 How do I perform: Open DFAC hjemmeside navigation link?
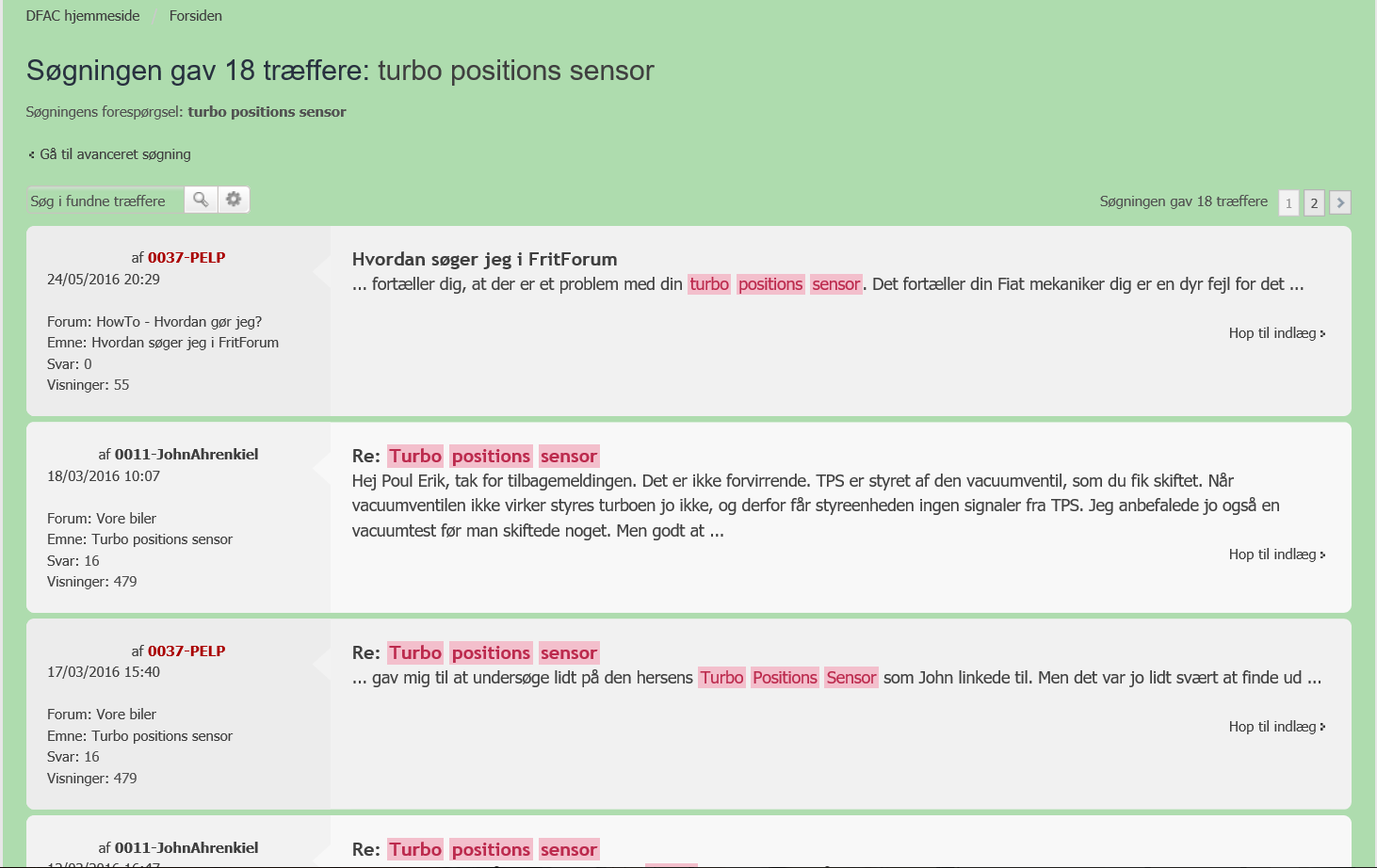(x=83, y=16)
